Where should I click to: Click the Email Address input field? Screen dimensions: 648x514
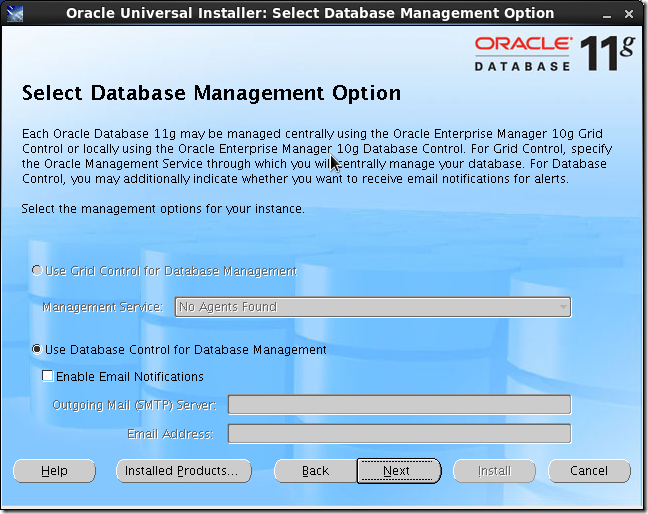400,433
